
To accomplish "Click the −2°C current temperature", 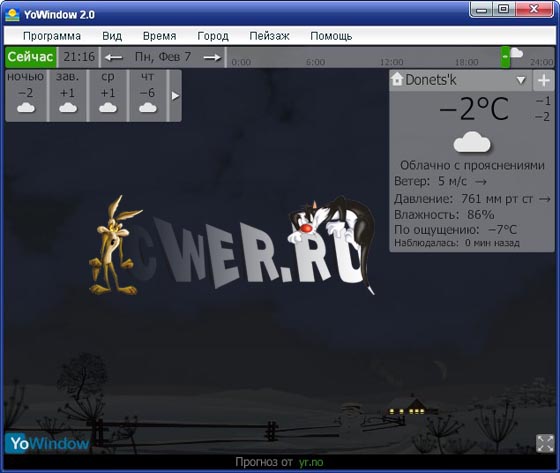I will (x=474, y=108).
